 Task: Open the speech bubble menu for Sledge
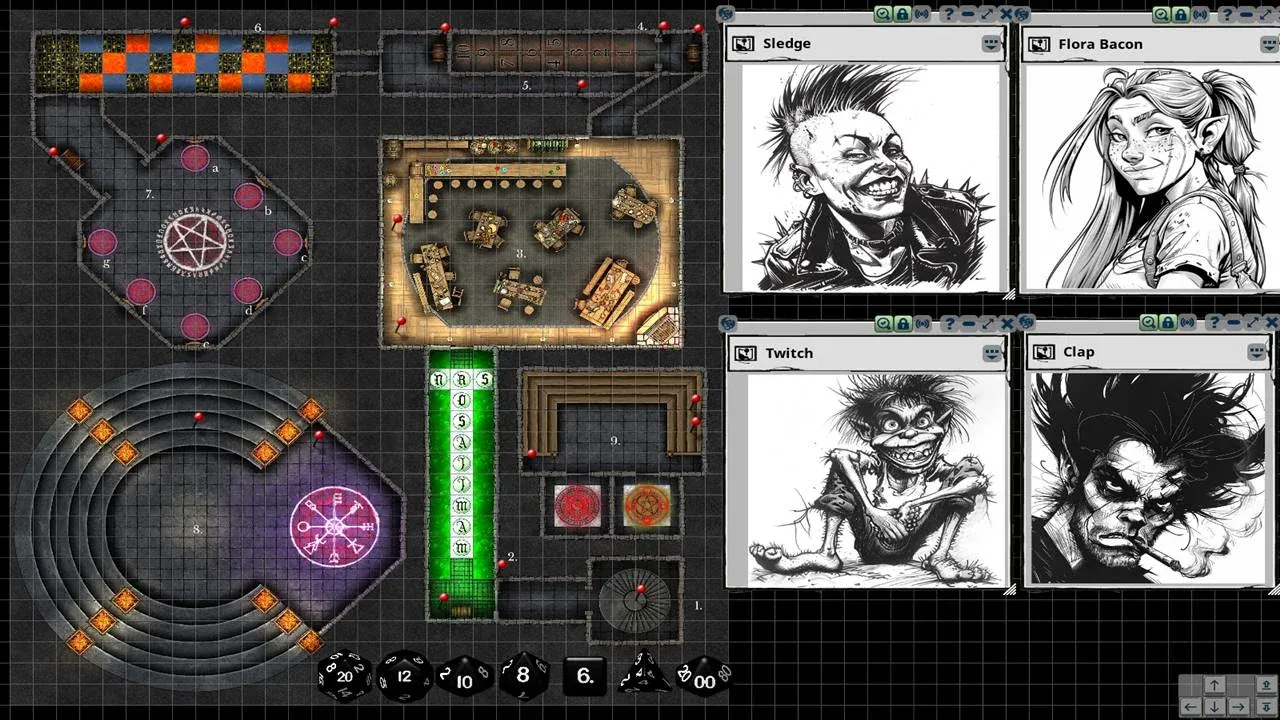click(991, 44)
